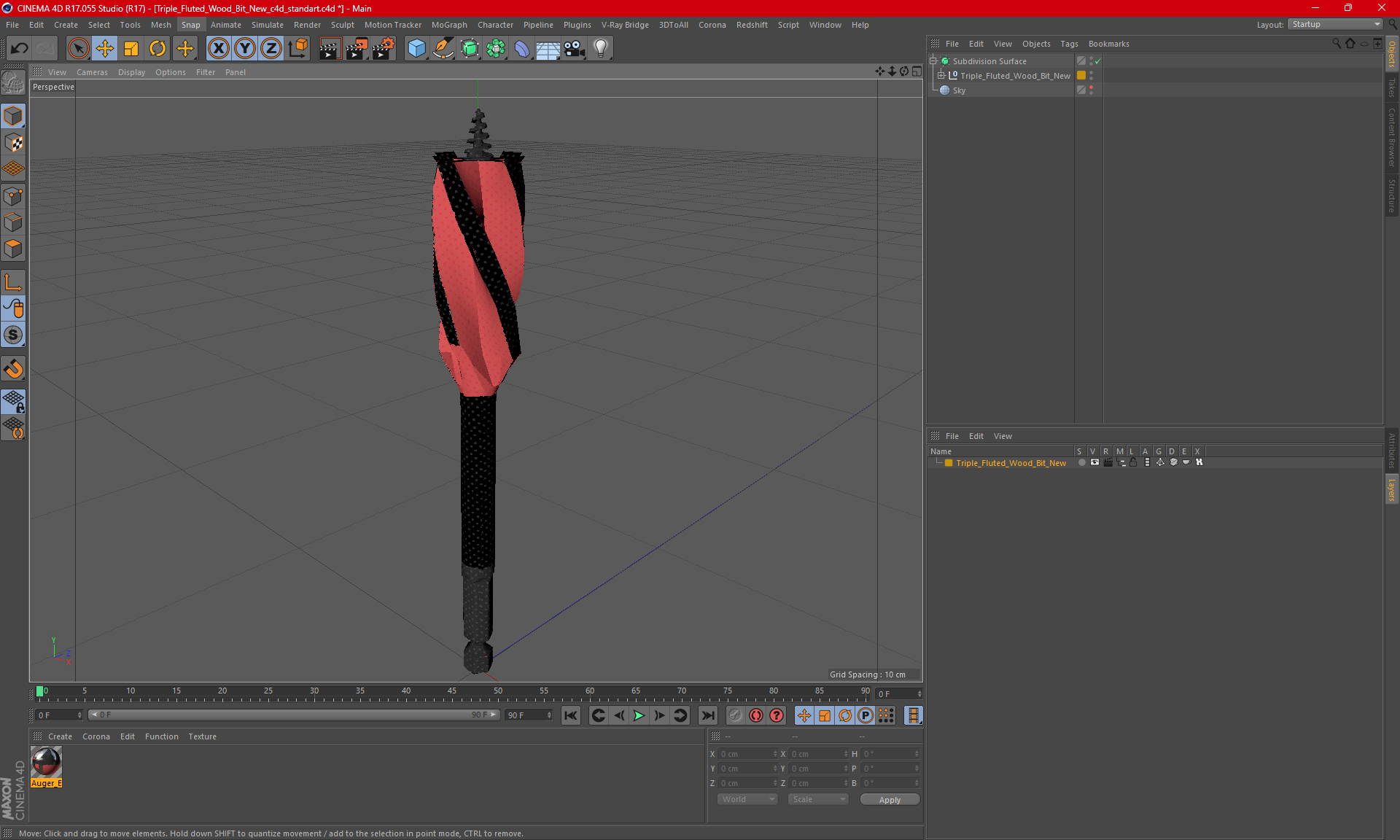Switch to Texture mode icon
The height and width of the screenshot is (840, 1400).
click(x=13, y=143)
